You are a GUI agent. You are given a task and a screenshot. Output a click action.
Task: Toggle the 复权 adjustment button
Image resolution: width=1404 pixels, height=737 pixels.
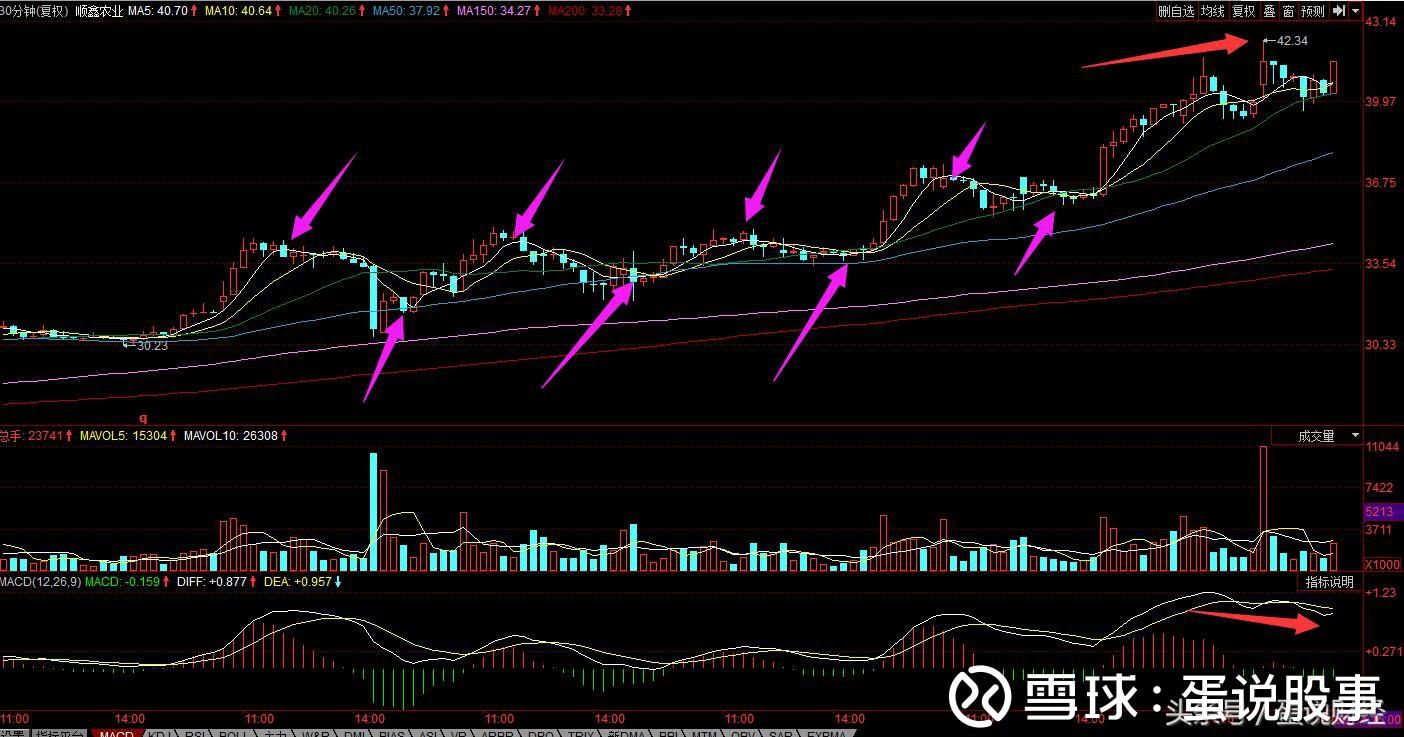(1243, 11)
